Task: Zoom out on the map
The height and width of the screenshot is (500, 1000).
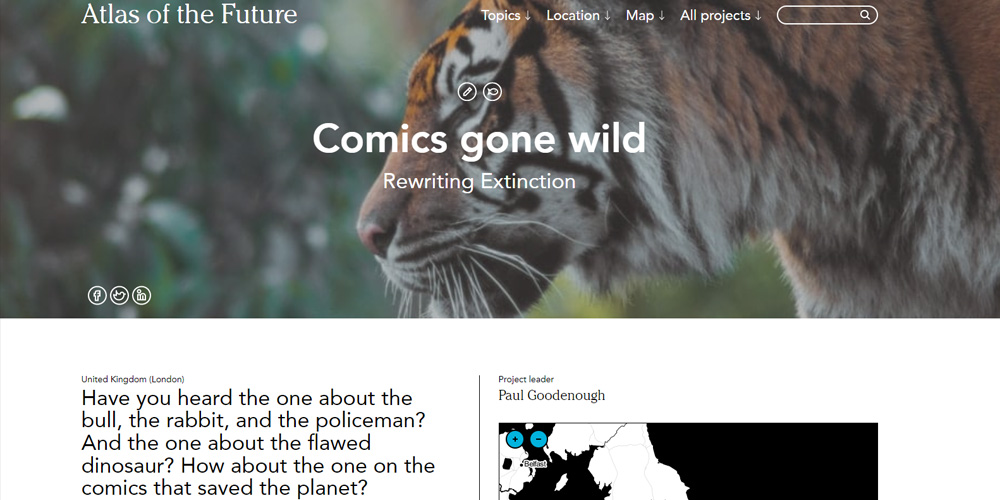Action: pos(538,439)
